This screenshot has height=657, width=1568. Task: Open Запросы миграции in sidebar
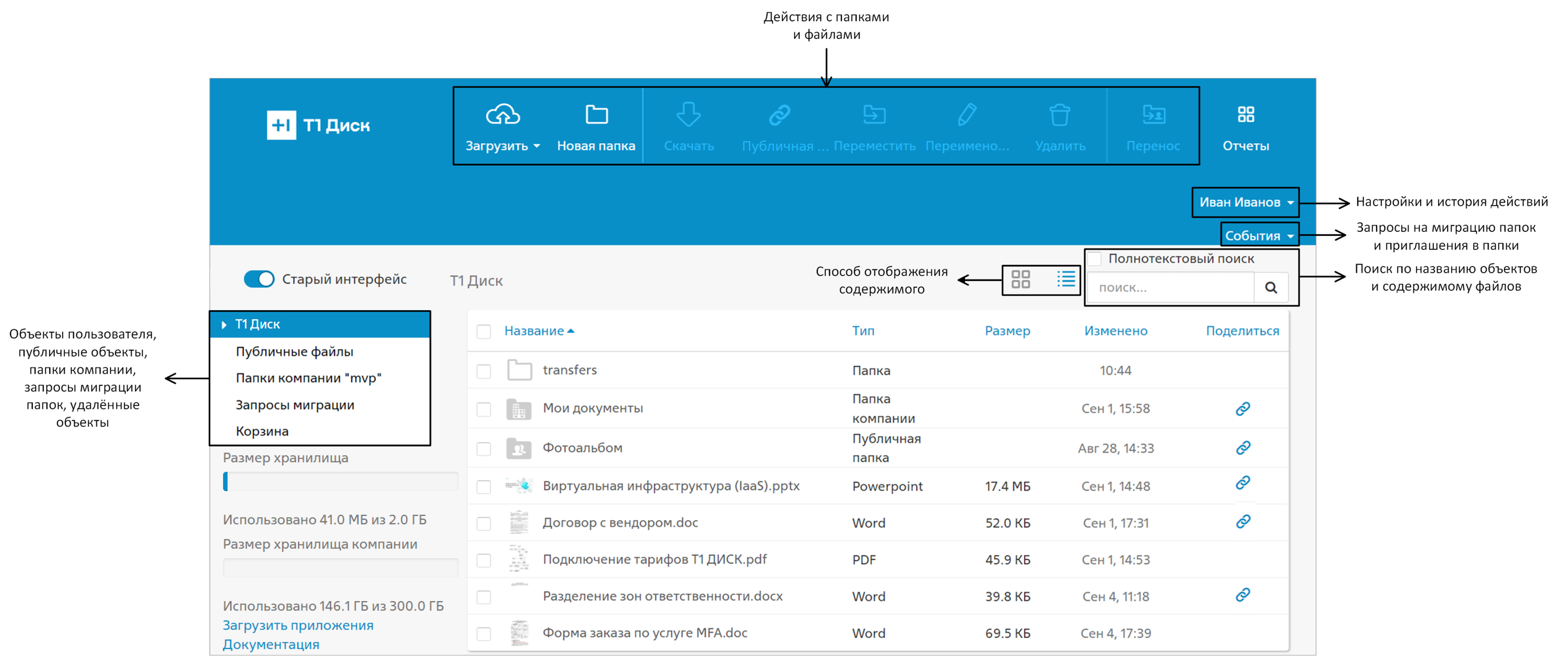point(294,405)
